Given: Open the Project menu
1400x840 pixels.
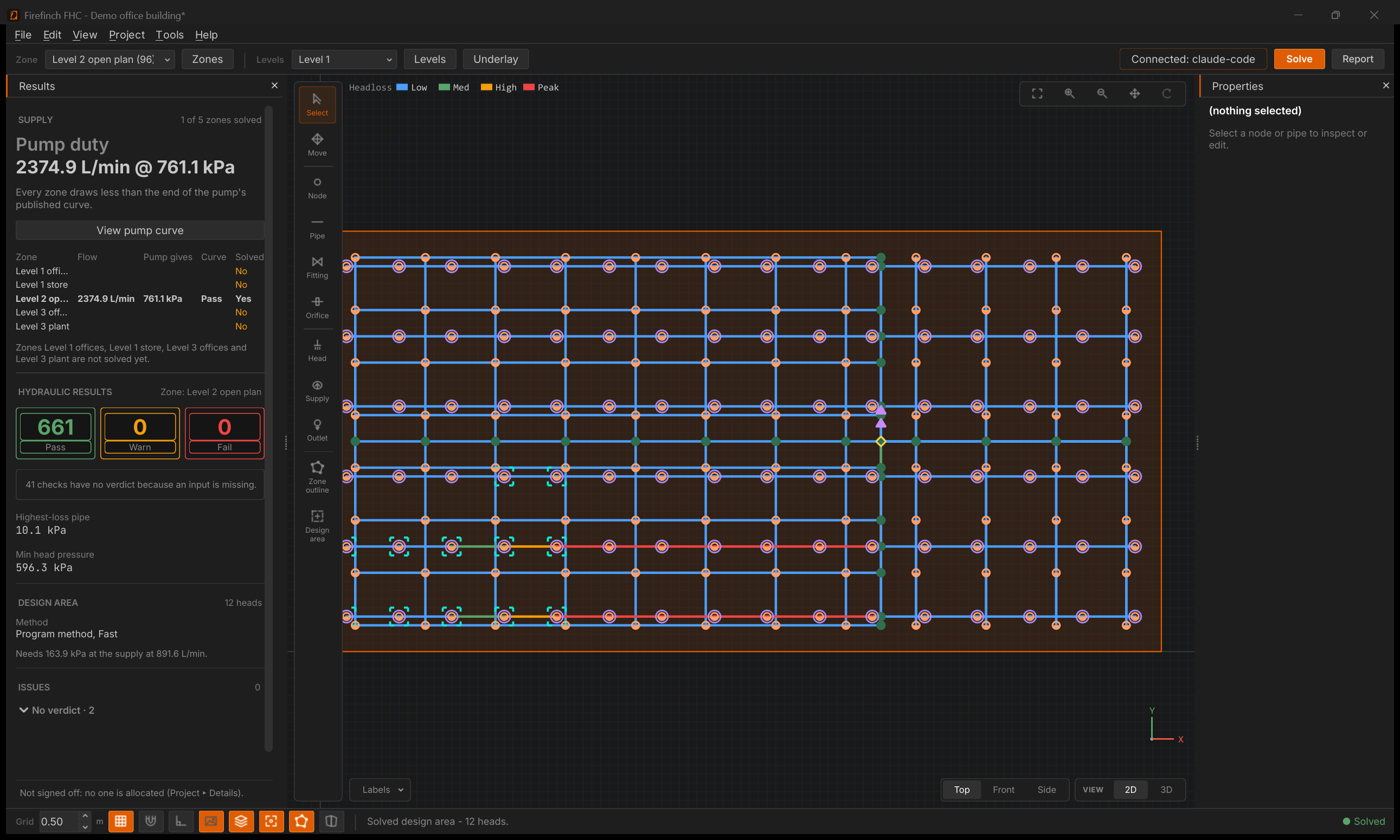Looking at the screenshot, I should tap(127, 35).
